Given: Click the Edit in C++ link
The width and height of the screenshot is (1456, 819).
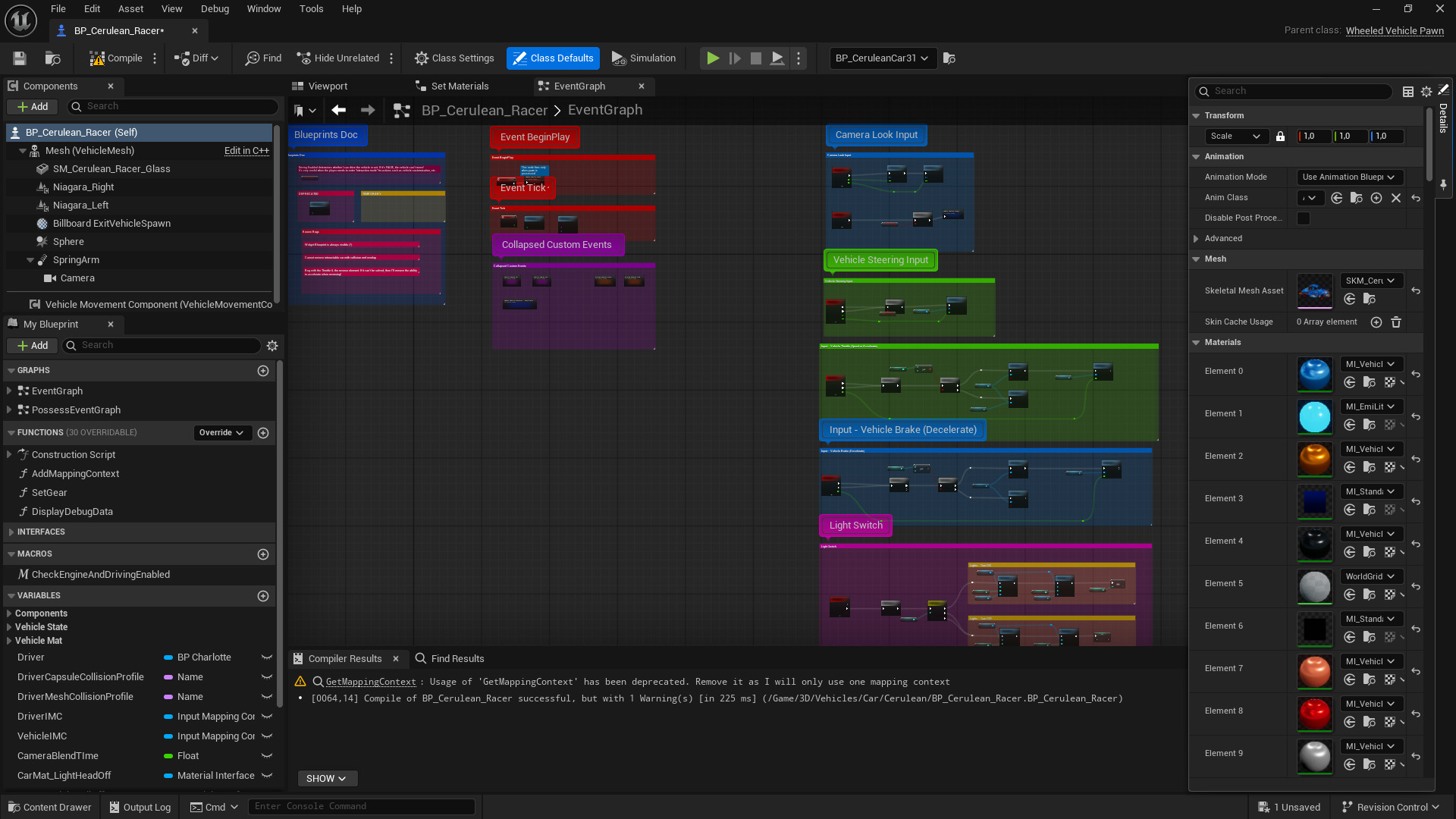Looking at the screenshot, I should [x=246, y=151].
